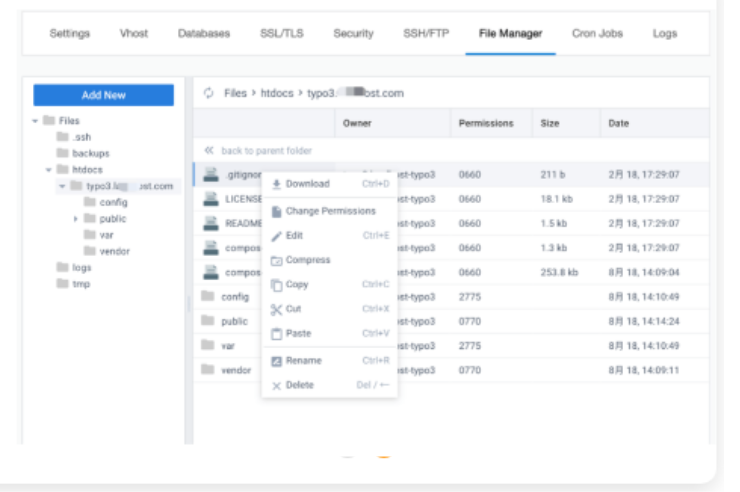Screen dimensions: 740x492
Task: Select the backups folder in tree
Action: coord(90,154)
